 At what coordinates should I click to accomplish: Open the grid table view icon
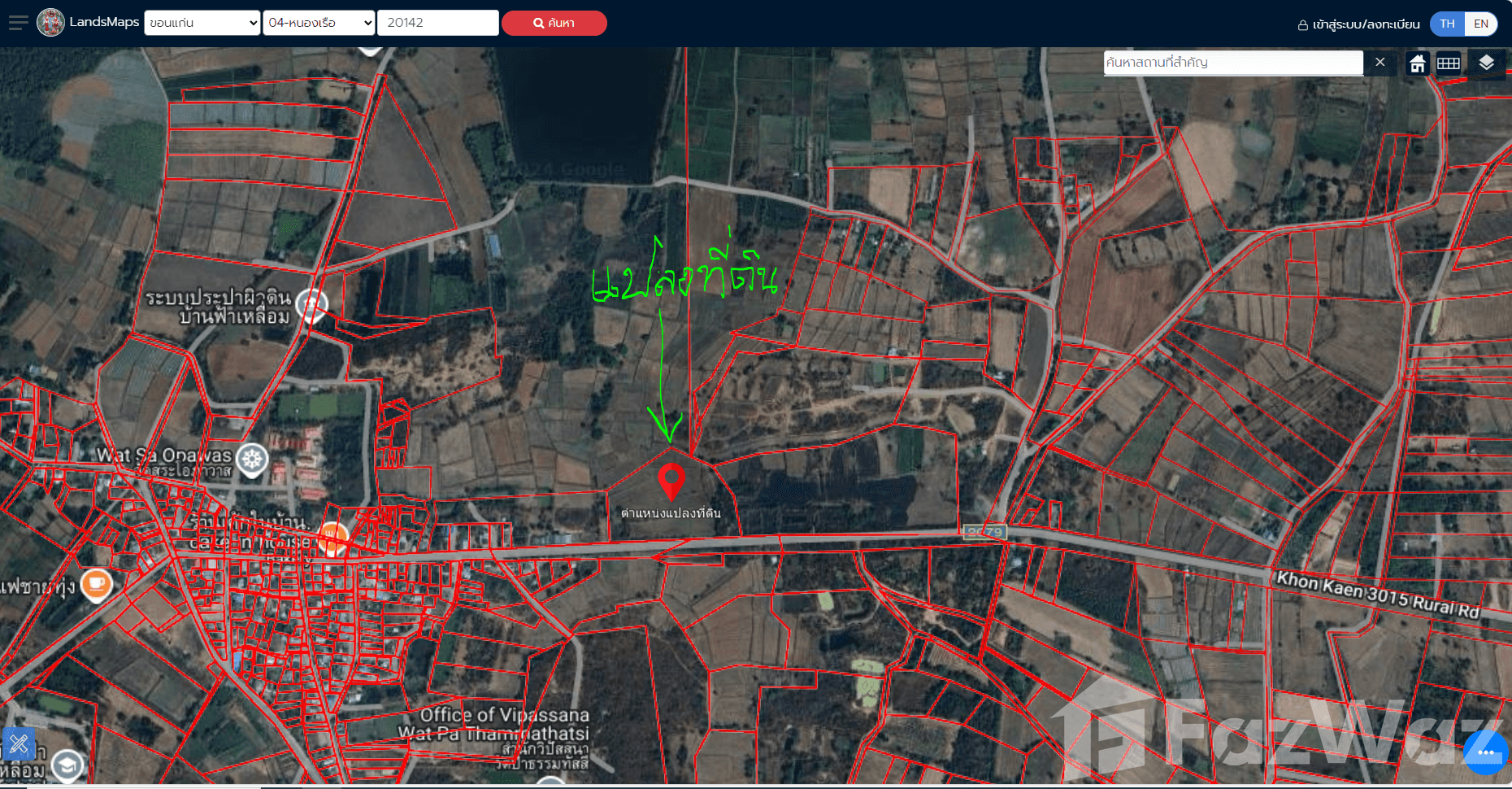pos(1448,63)
